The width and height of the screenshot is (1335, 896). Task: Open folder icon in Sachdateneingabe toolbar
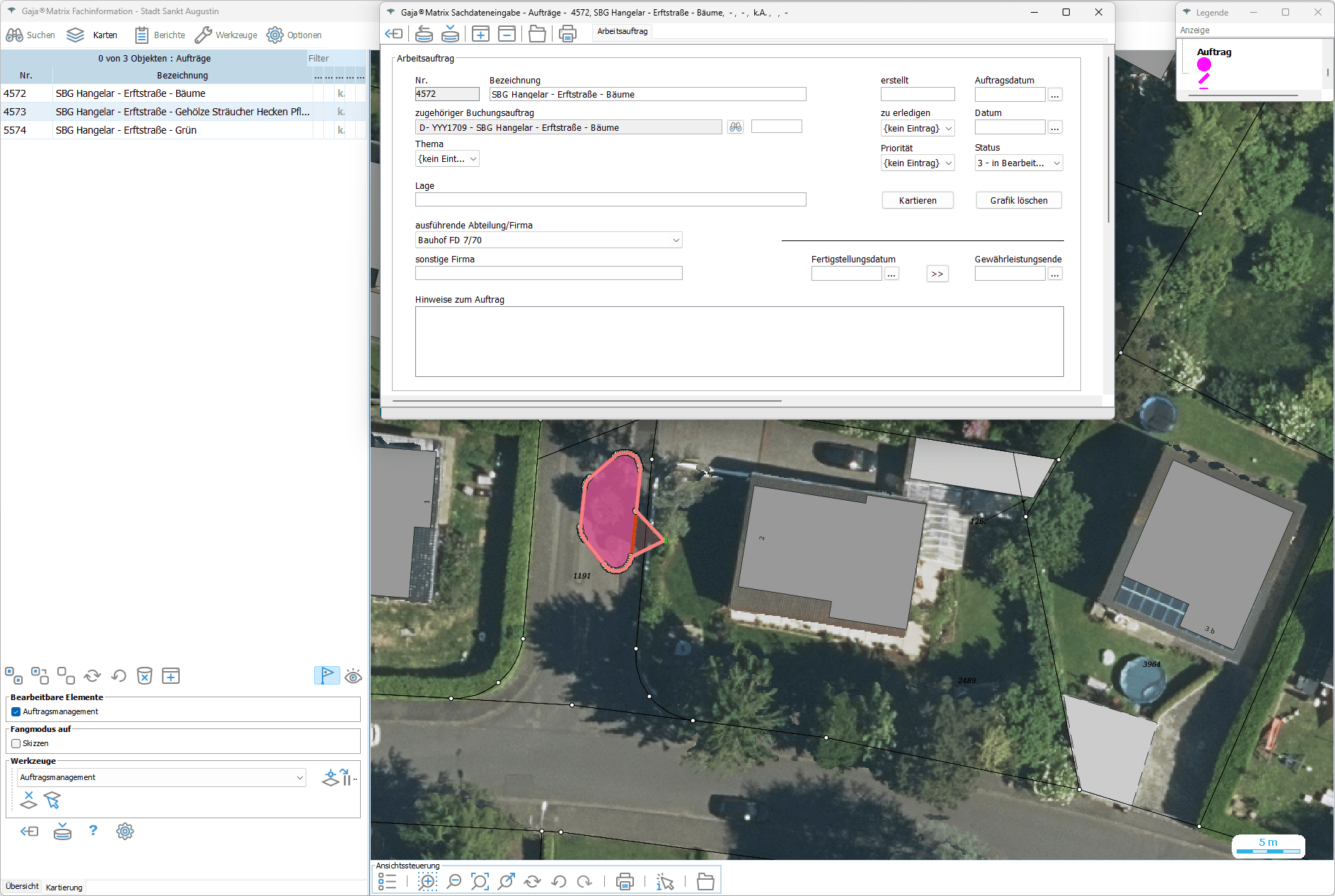pyautogui.click(x=537, y=33)
